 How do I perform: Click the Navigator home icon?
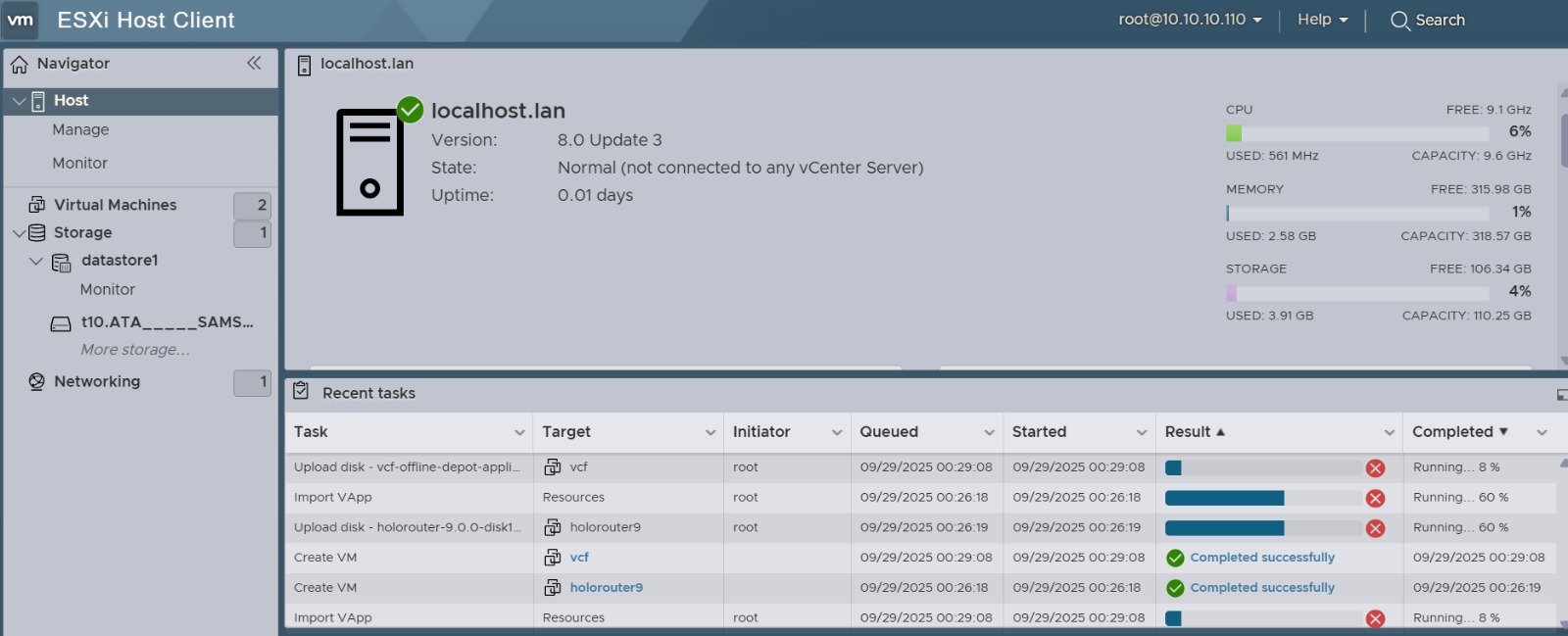coord(20,65)
